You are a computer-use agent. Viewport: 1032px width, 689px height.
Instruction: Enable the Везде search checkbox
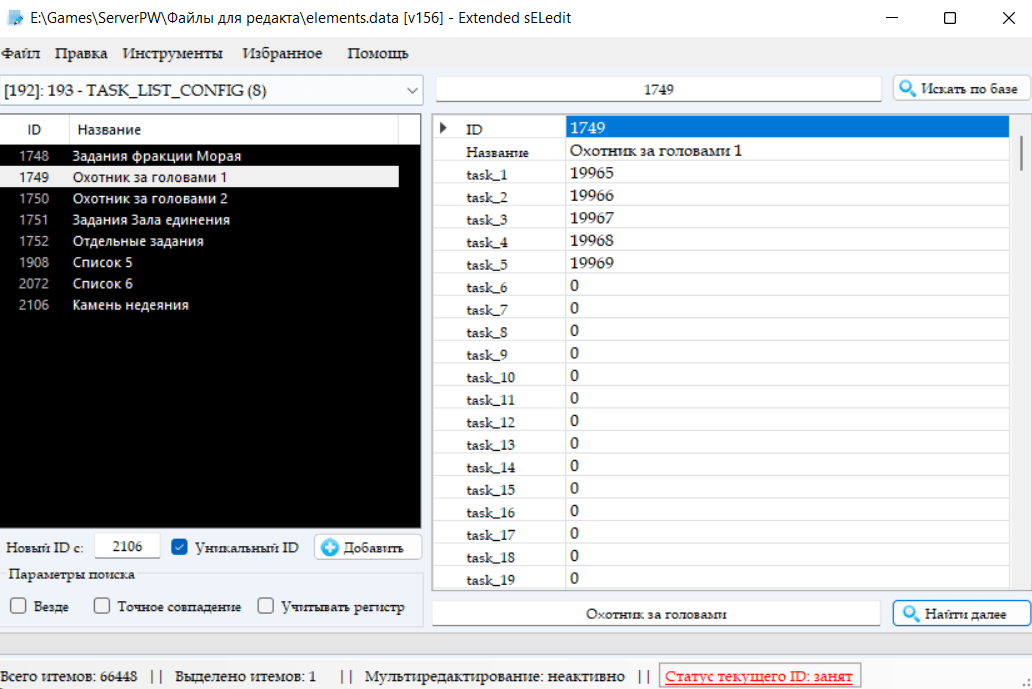pyautogui.click(x=18, y=606)
